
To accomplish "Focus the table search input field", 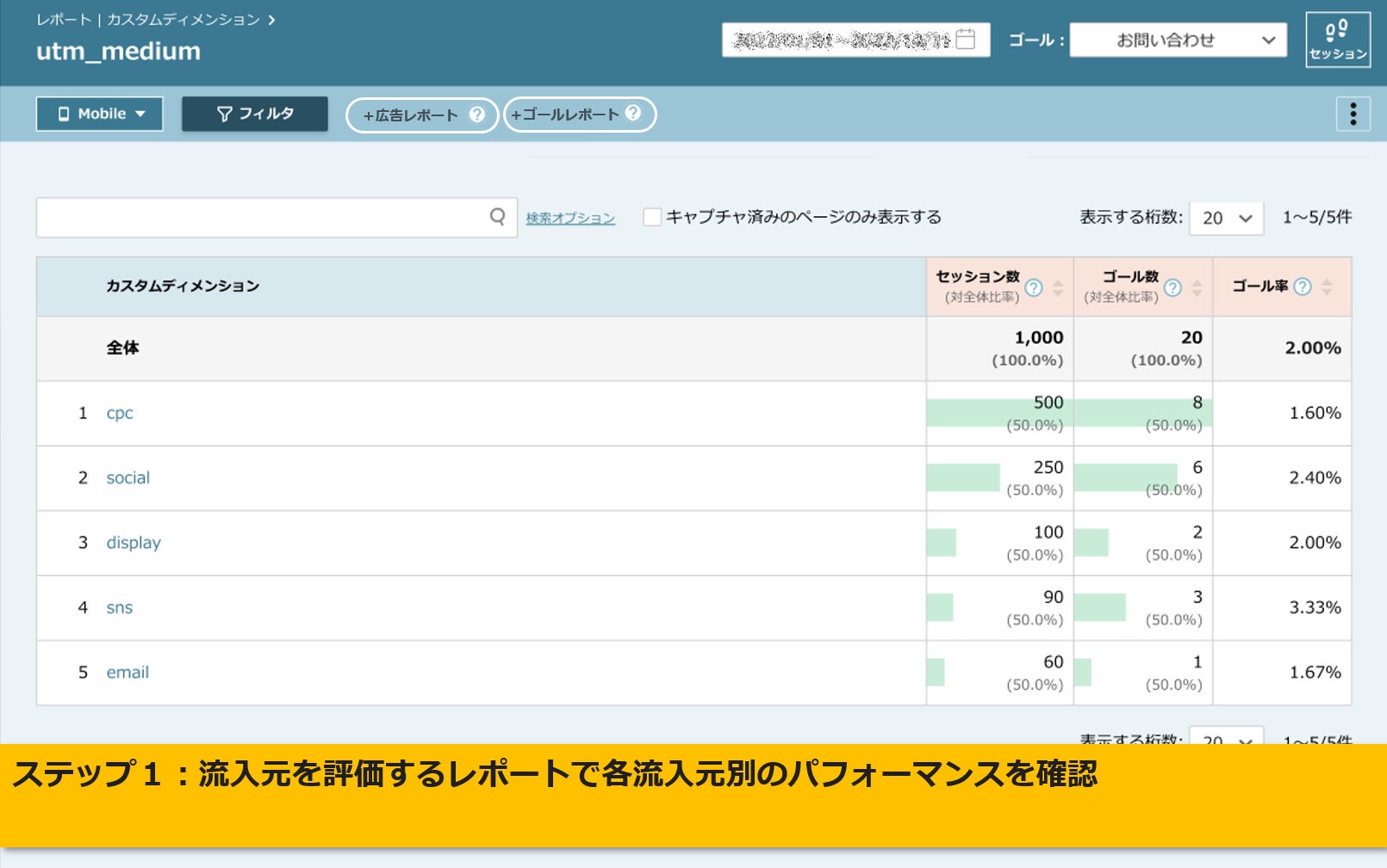I will (277, 218).
